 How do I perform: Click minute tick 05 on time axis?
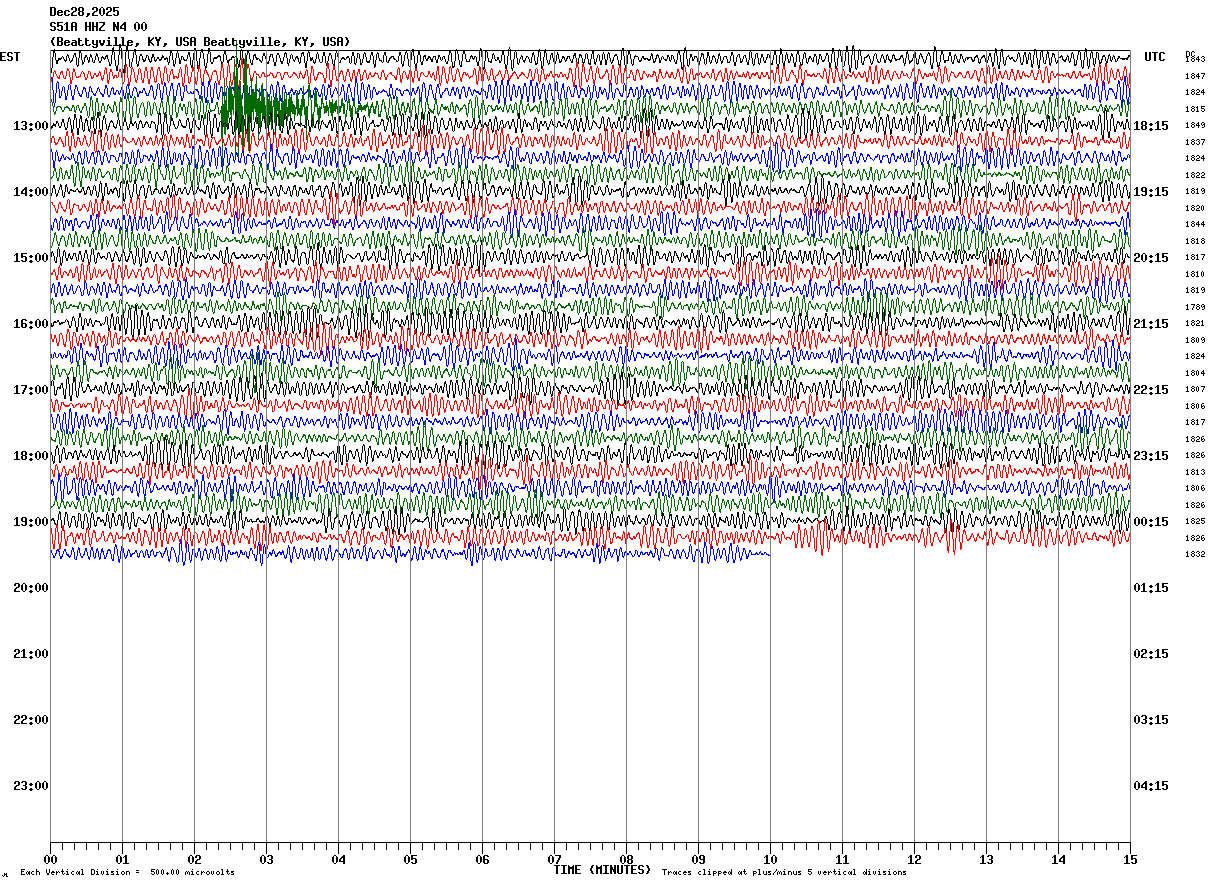[410, 859]
